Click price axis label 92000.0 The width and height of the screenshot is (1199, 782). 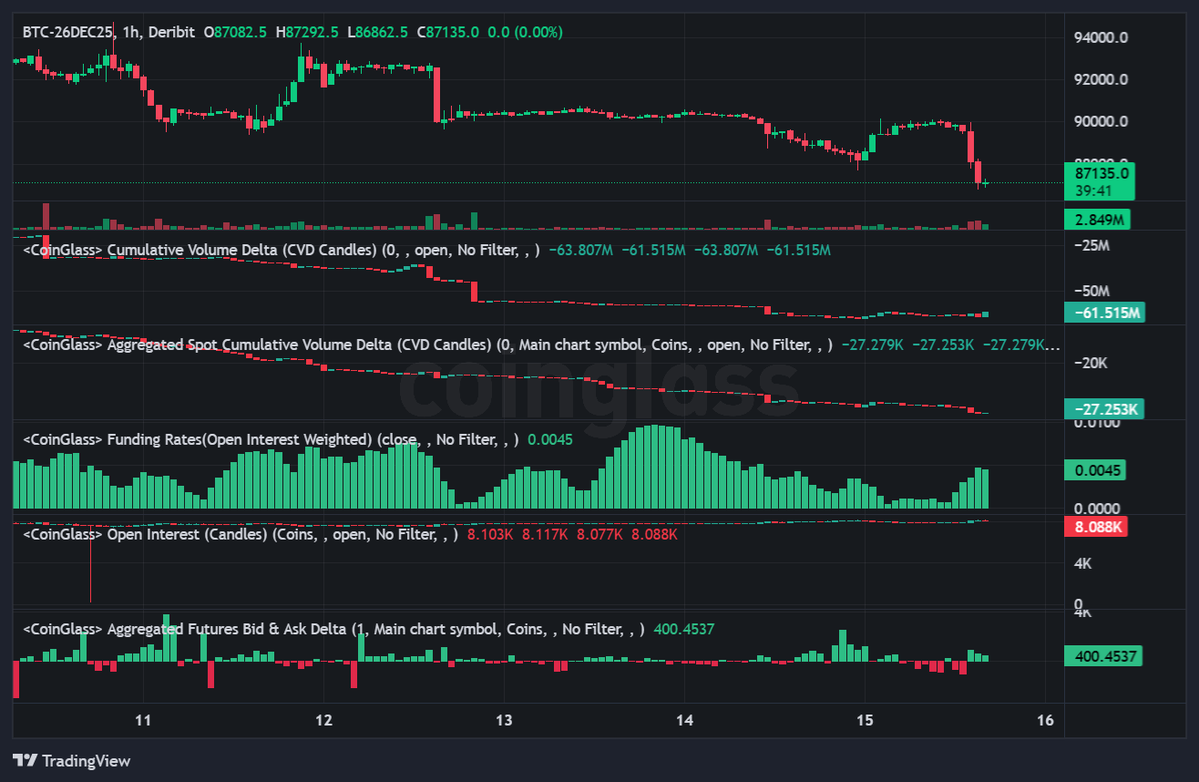point(1100,79)
